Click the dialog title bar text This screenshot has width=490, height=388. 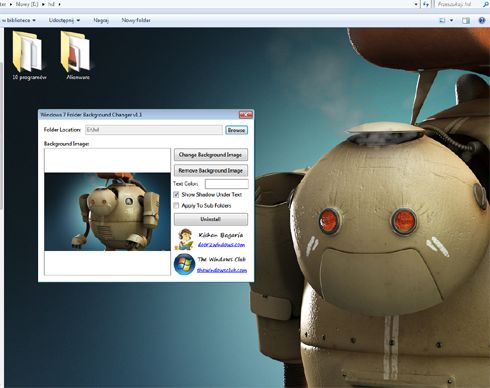[91, 115]
